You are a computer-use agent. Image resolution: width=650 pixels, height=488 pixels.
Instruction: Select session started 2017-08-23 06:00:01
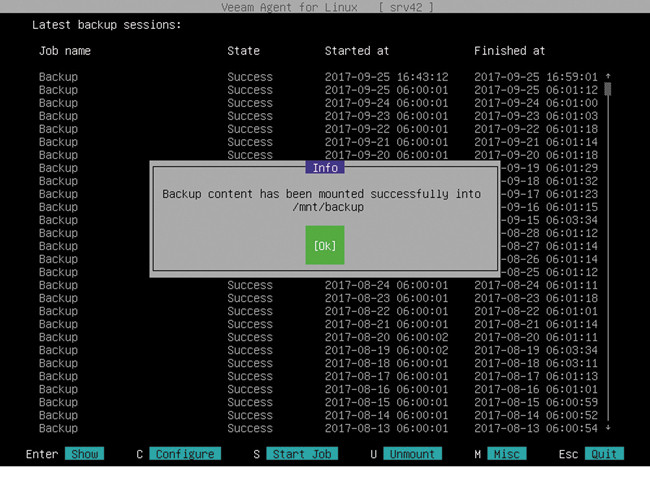point(318,298)
